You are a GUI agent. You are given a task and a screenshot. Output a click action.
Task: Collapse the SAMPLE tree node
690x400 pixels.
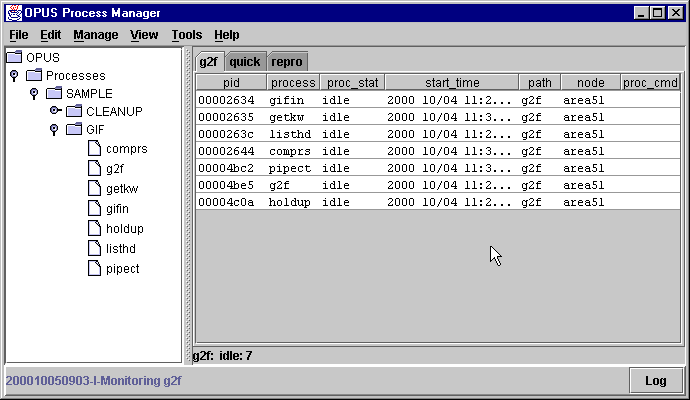click(x=34, y=93)
